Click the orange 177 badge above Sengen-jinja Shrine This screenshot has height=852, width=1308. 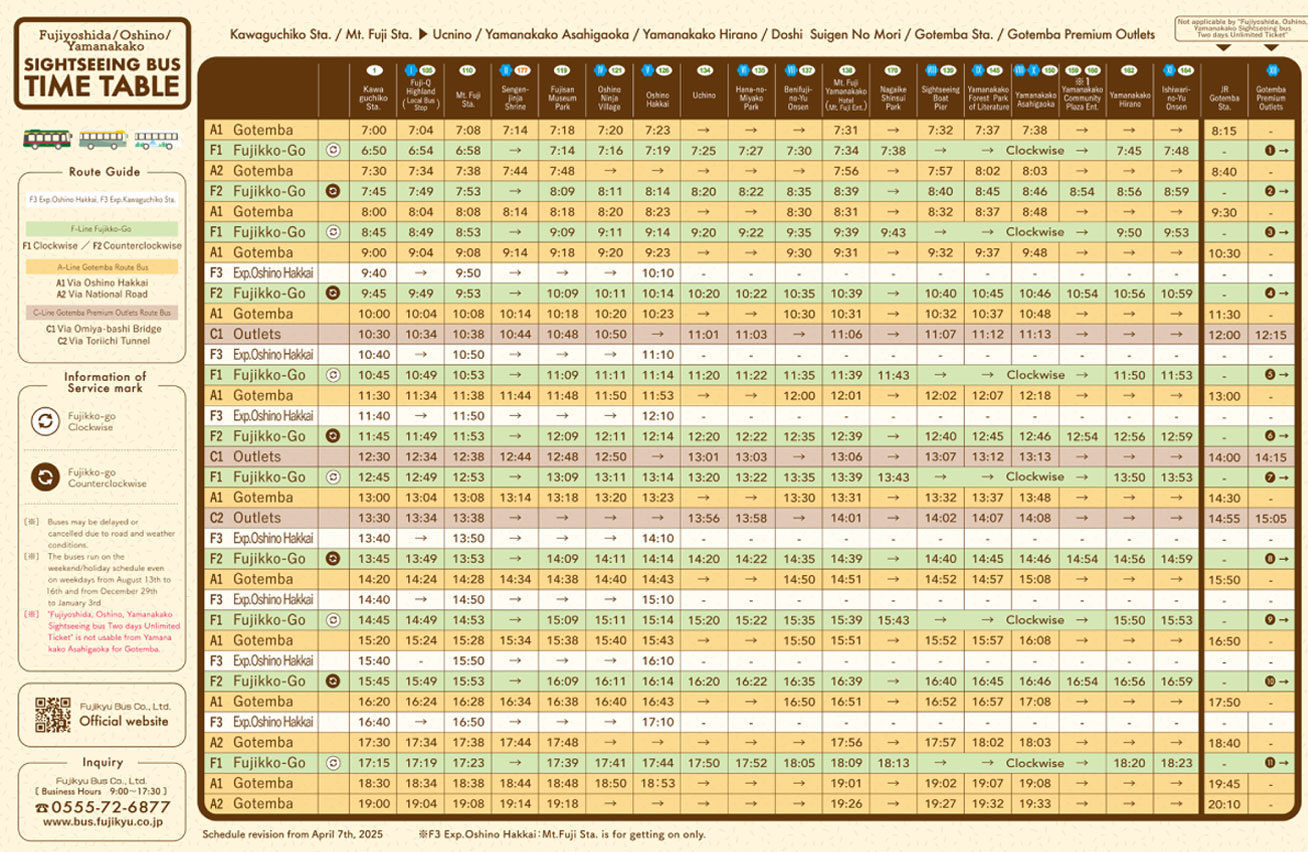pyautogui.click(x=521, y=71)
